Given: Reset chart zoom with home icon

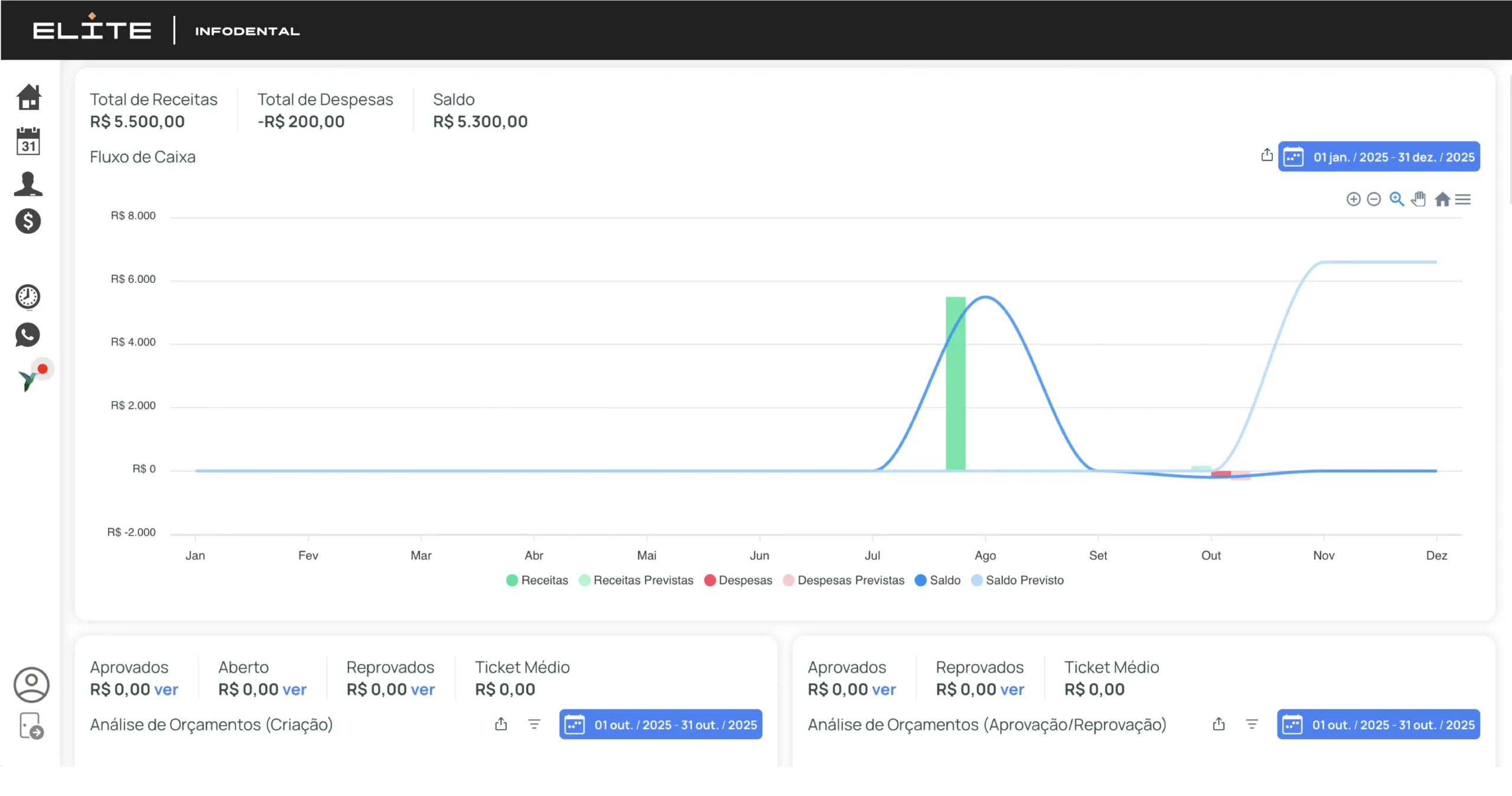Looking at the screenshot, I should click(x=1442, y=200).
